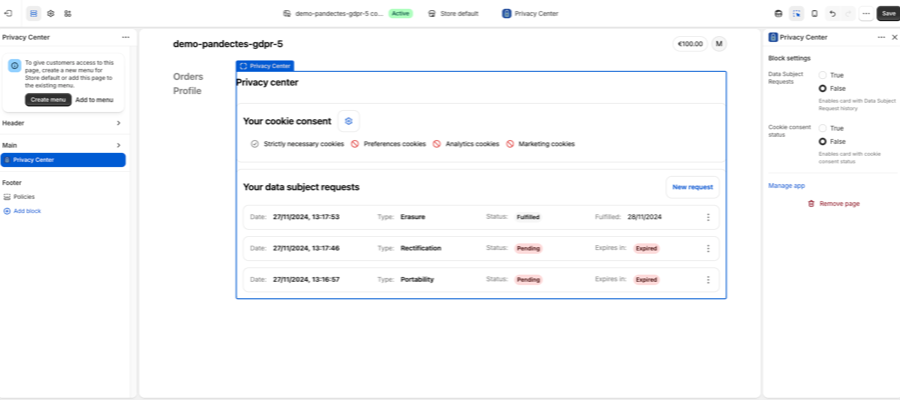
Task: Click the Active status badge
Action: click(x=401, y=13)
